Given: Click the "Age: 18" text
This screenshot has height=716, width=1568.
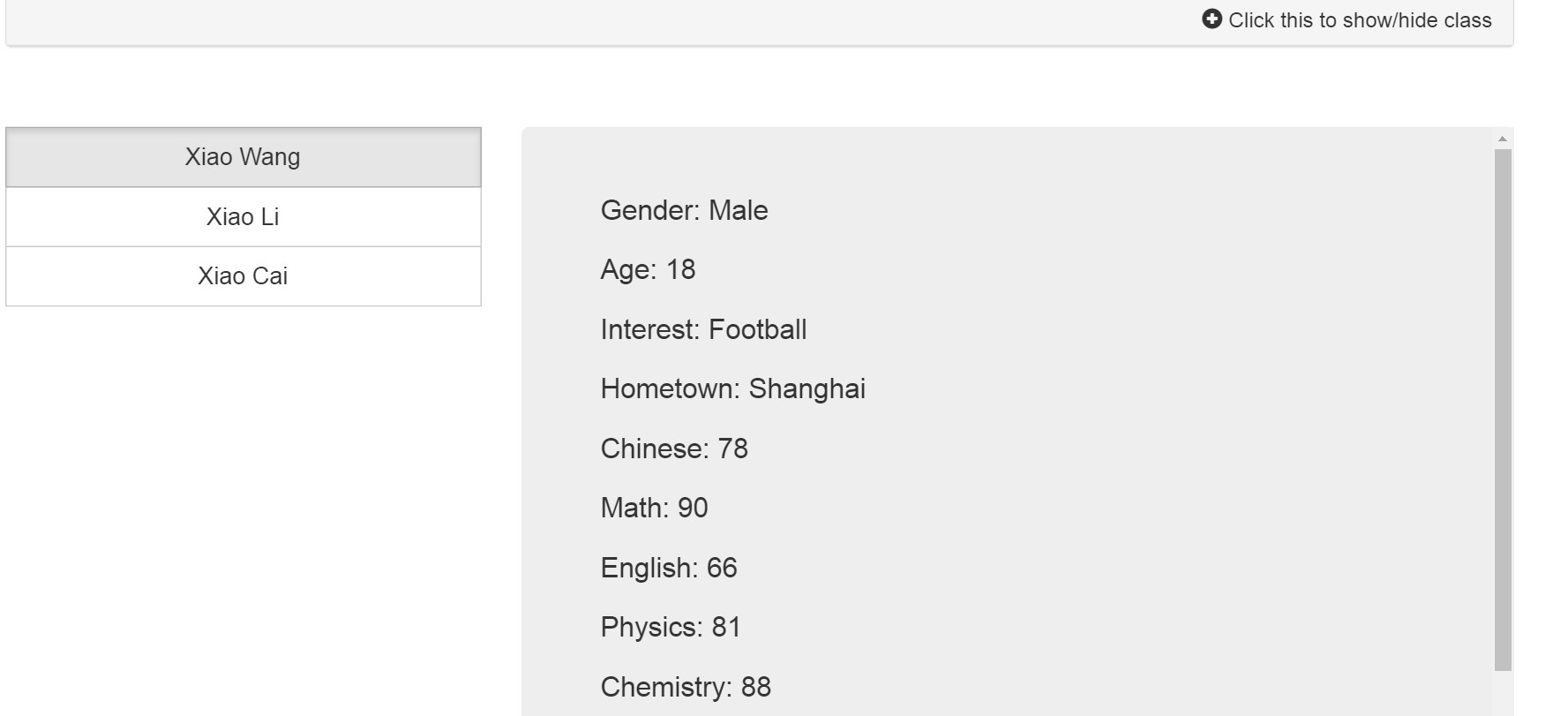Looking at the screenshot, I should click(648, 269).
